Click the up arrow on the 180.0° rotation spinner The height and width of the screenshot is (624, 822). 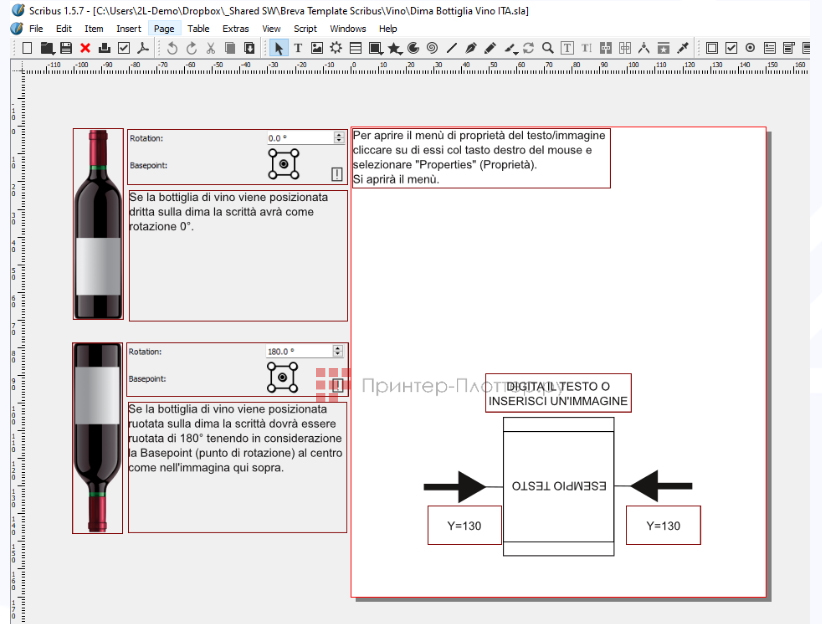[x=338, y=347]
